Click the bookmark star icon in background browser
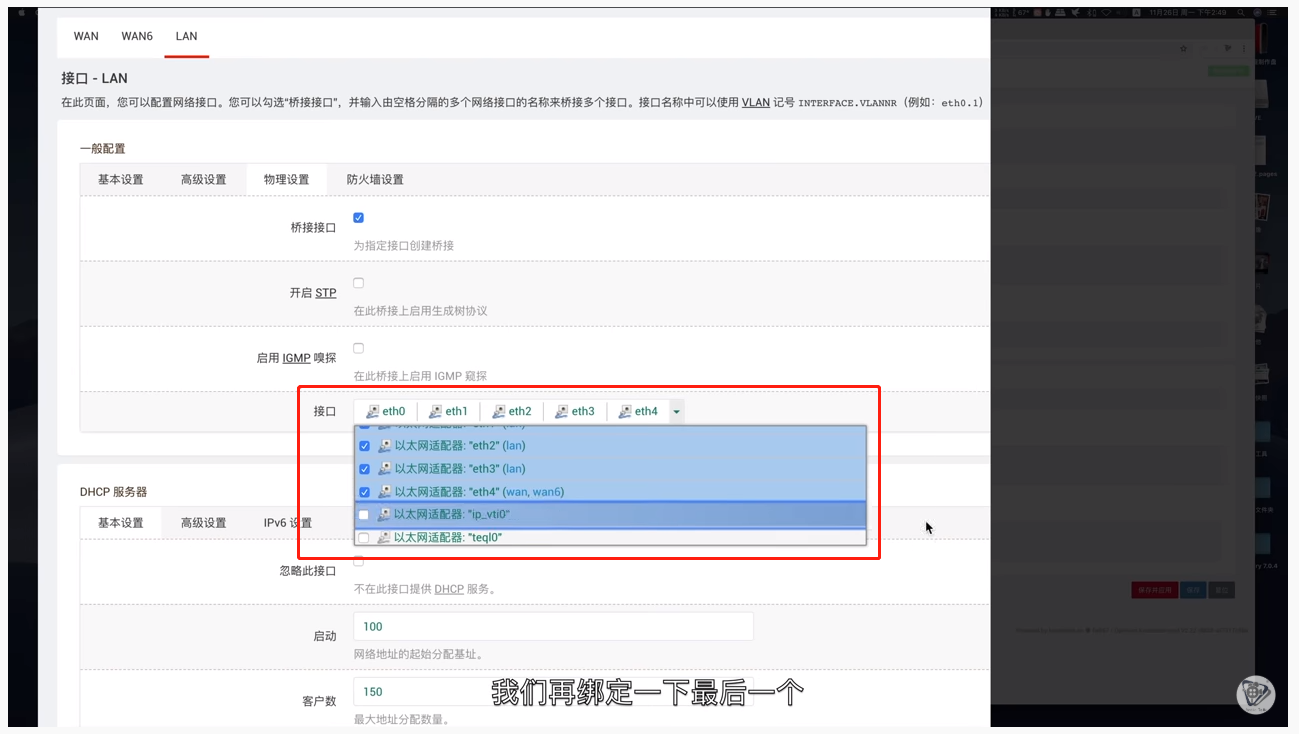1299x734 pixels. 1183,48
